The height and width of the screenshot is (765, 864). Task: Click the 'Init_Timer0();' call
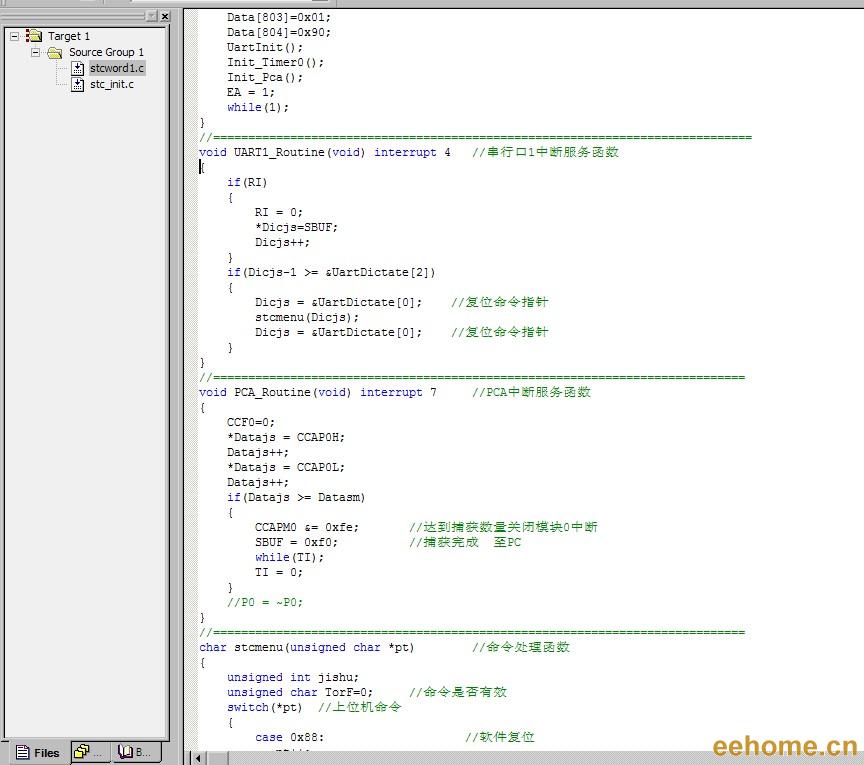pyautogui.click(x=276, y=62)
